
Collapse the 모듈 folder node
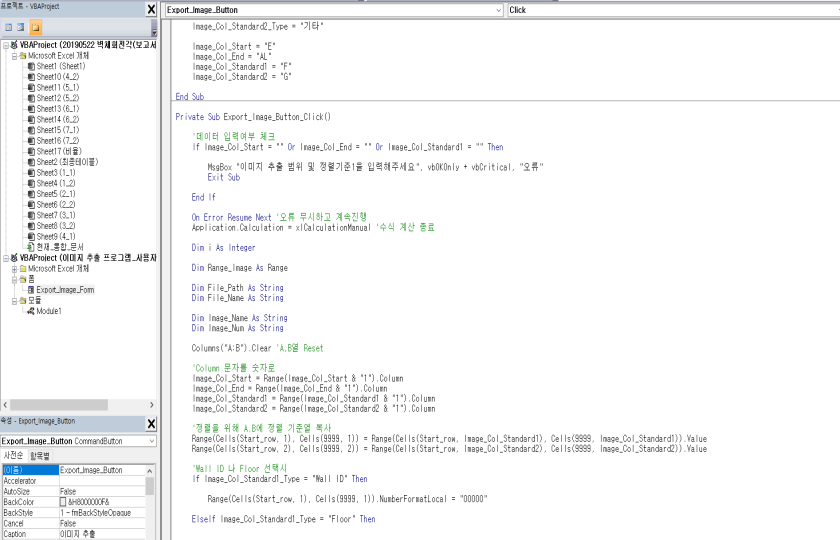tap(14, 300)
